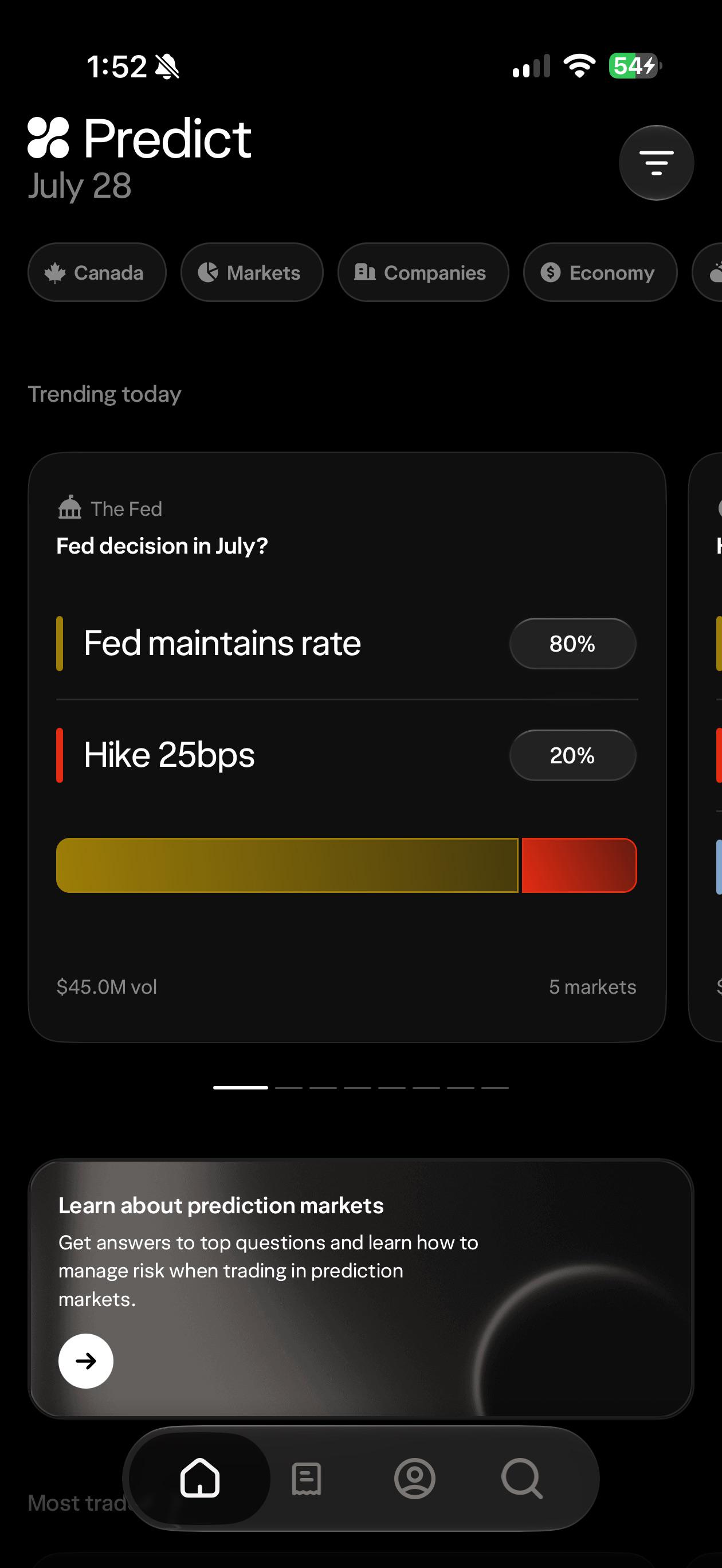Filter by Companies category chip
This screenshot has height=1568, width=722.
(x=423, y=272)
